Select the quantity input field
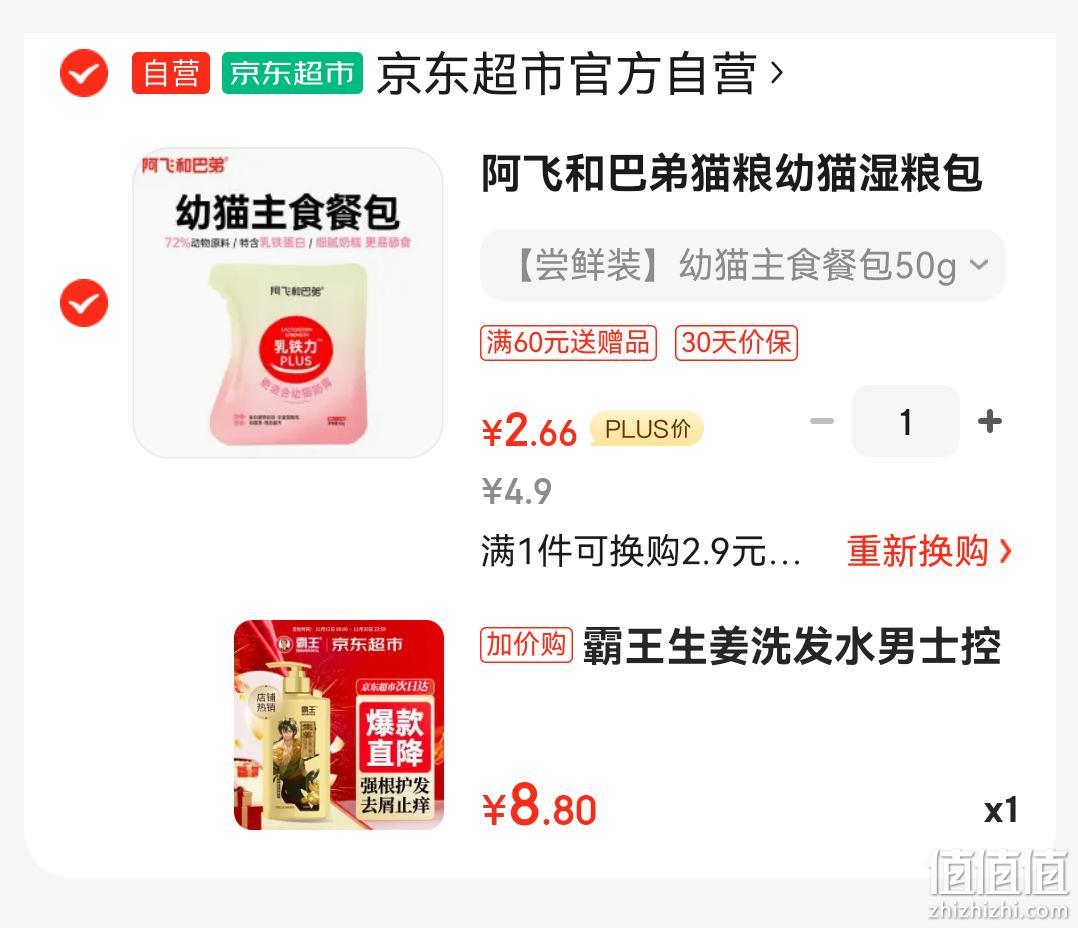The image size is (1078, 928). pos(905,421)
